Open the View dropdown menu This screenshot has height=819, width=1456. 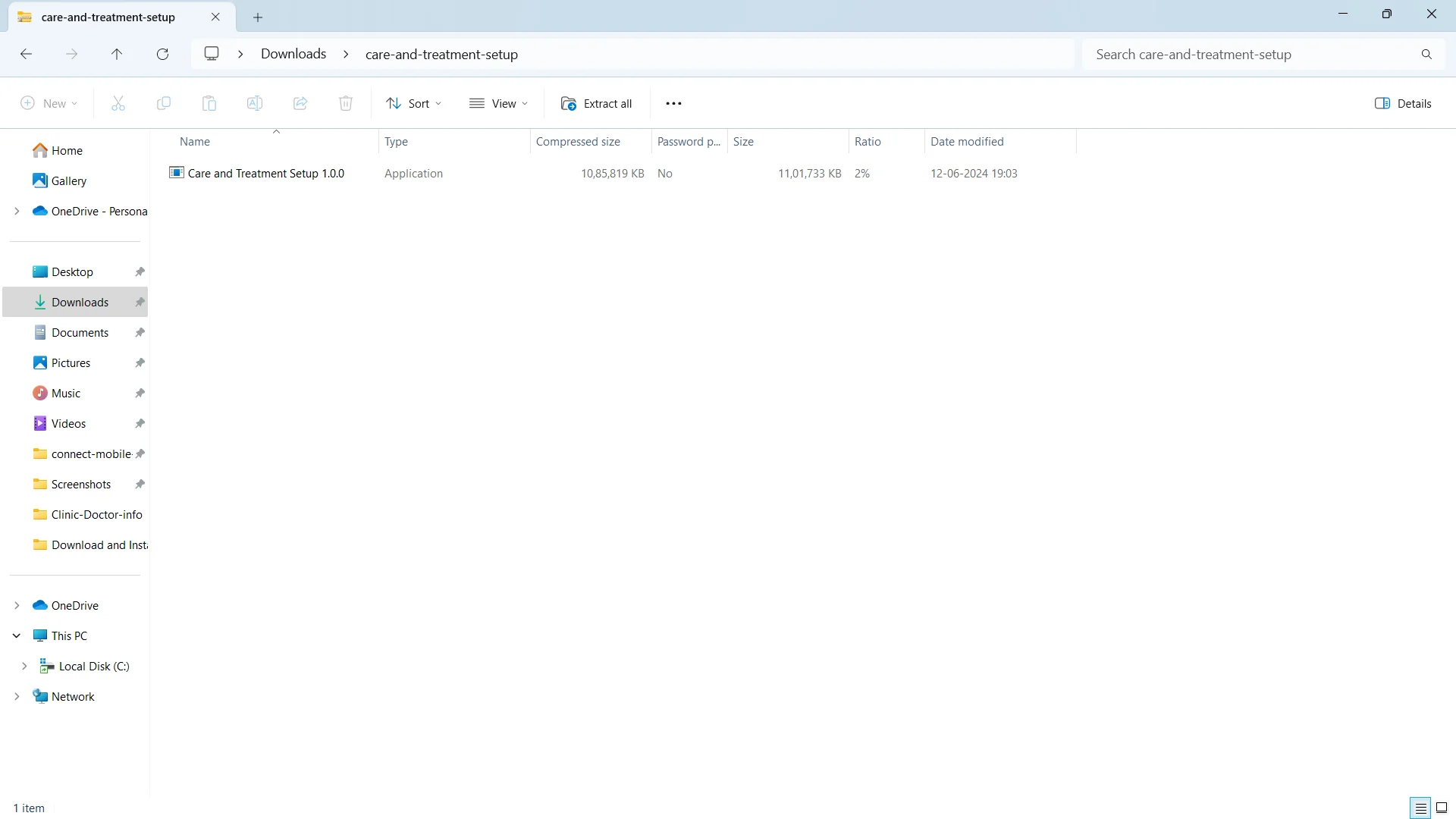(498, 104)
